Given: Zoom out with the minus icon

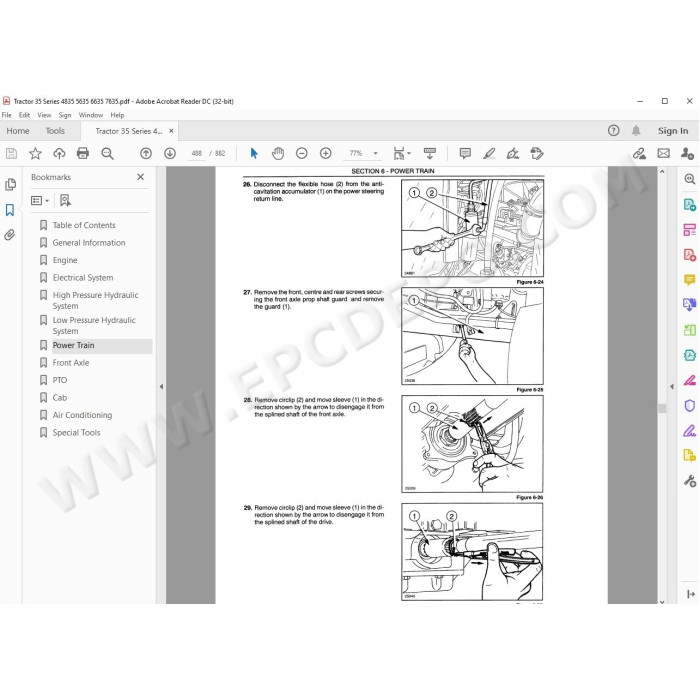Looking at the screenshot, I should point(302,154).
